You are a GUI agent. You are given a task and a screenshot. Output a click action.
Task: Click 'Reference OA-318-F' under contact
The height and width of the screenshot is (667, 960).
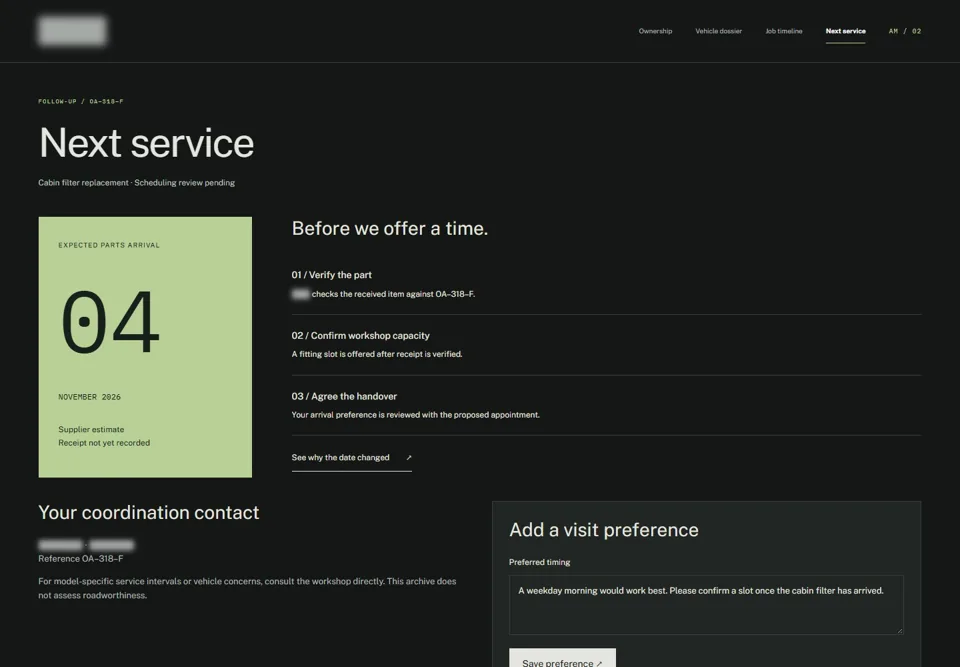tap(81, 559)
